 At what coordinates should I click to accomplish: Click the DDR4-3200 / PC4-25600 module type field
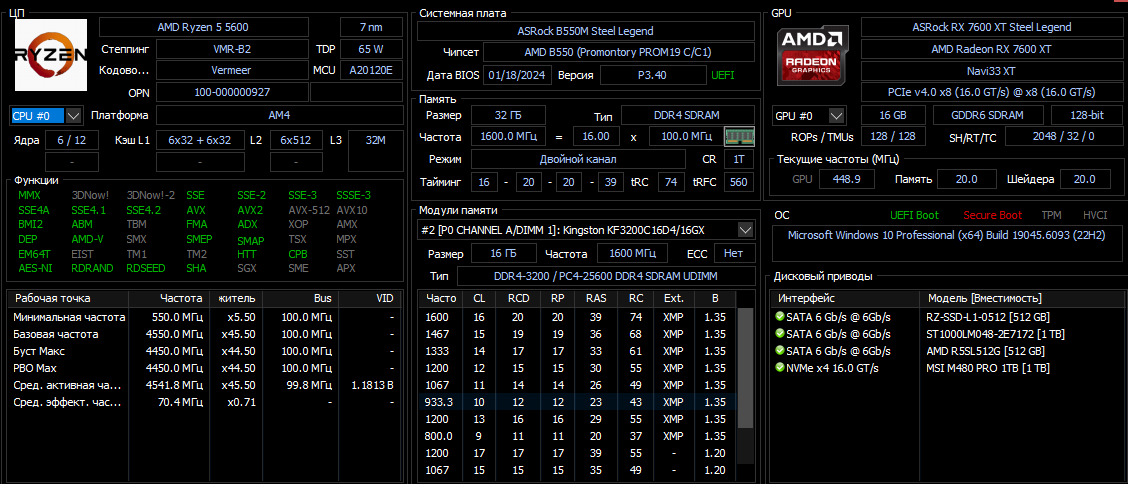606,276
